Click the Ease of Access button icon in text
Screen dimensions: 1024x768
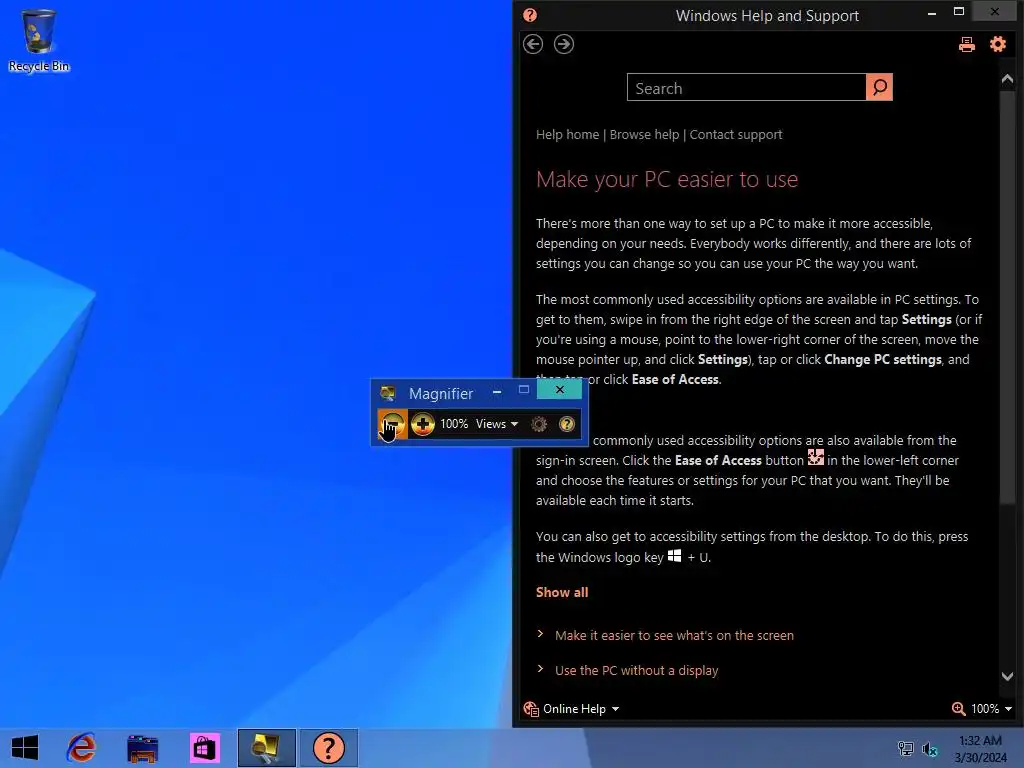816,457
